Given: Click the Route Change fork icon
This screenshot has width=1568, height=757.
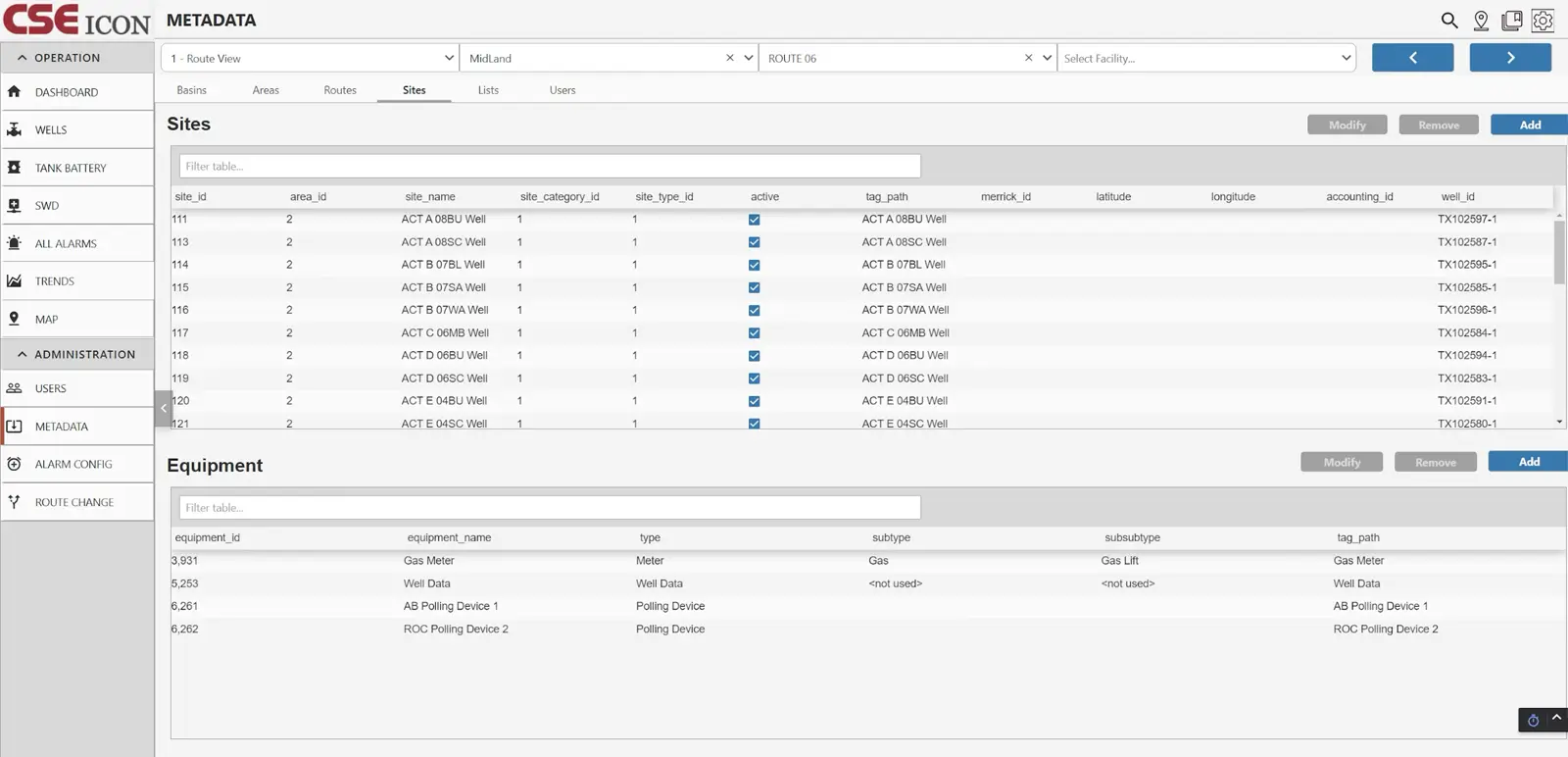Looking at the screenshot, I should tap(15, 502).
